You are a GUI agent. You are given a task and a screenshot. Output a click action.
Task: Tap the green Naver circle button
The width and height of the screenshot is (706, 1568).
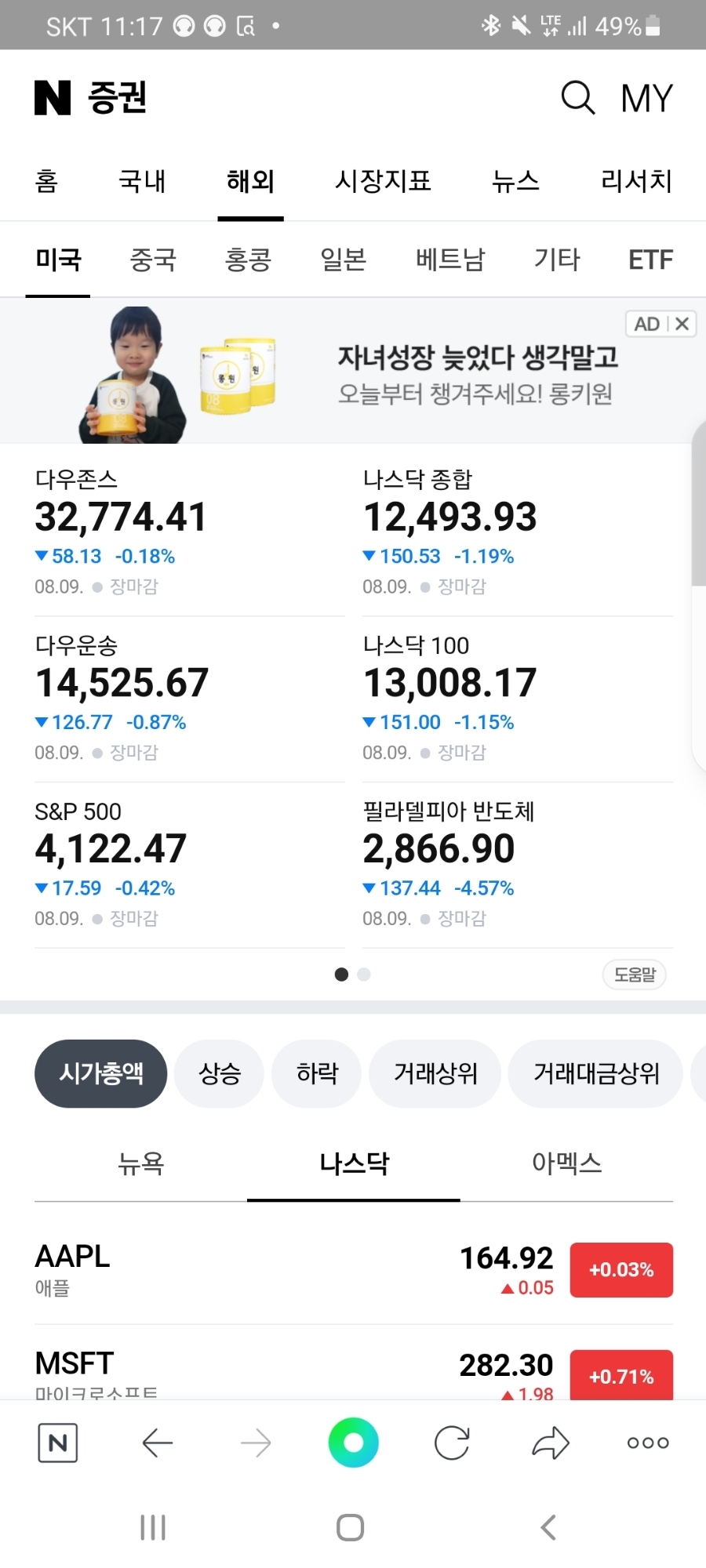(354, 1443)
